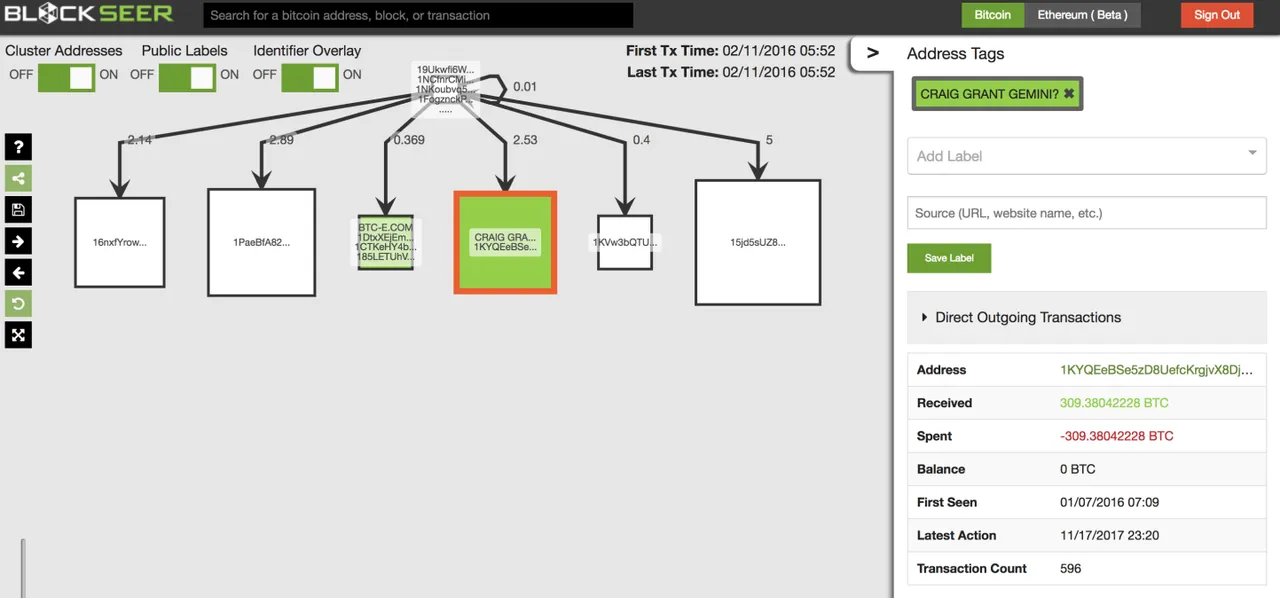Switch to the Bitcoin tab
The image size is (1280, 598).
(993, 15)
